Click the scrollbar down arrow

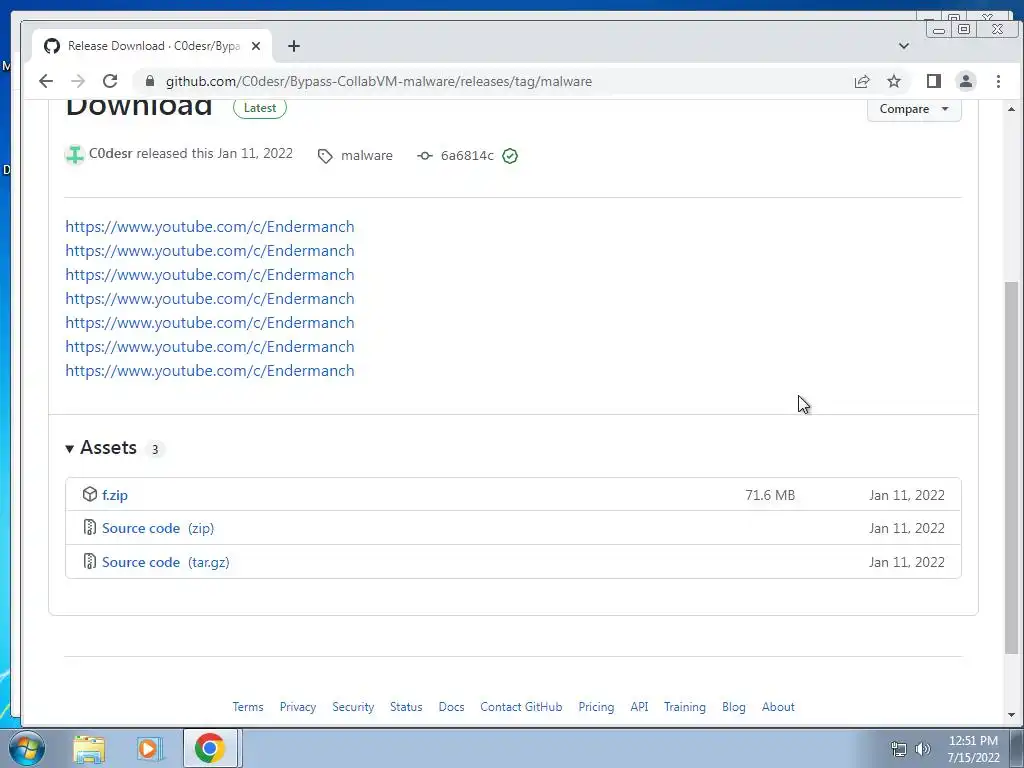point(1012,714)
